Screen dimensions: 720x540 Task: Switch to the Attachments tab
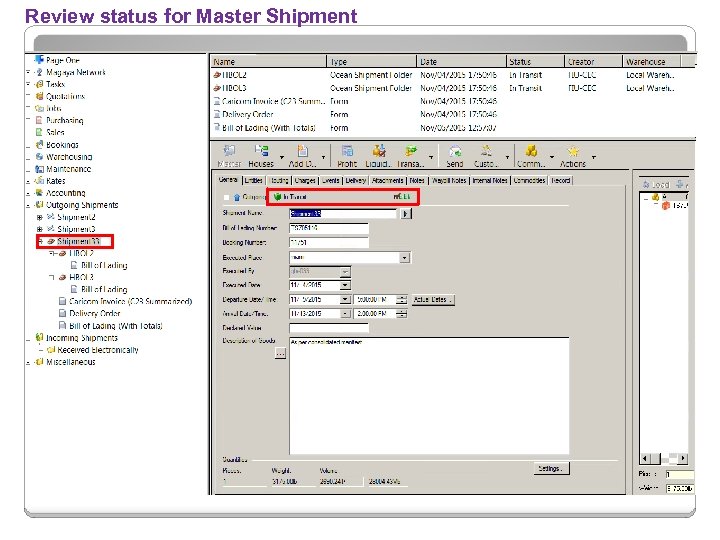point(388,180)
